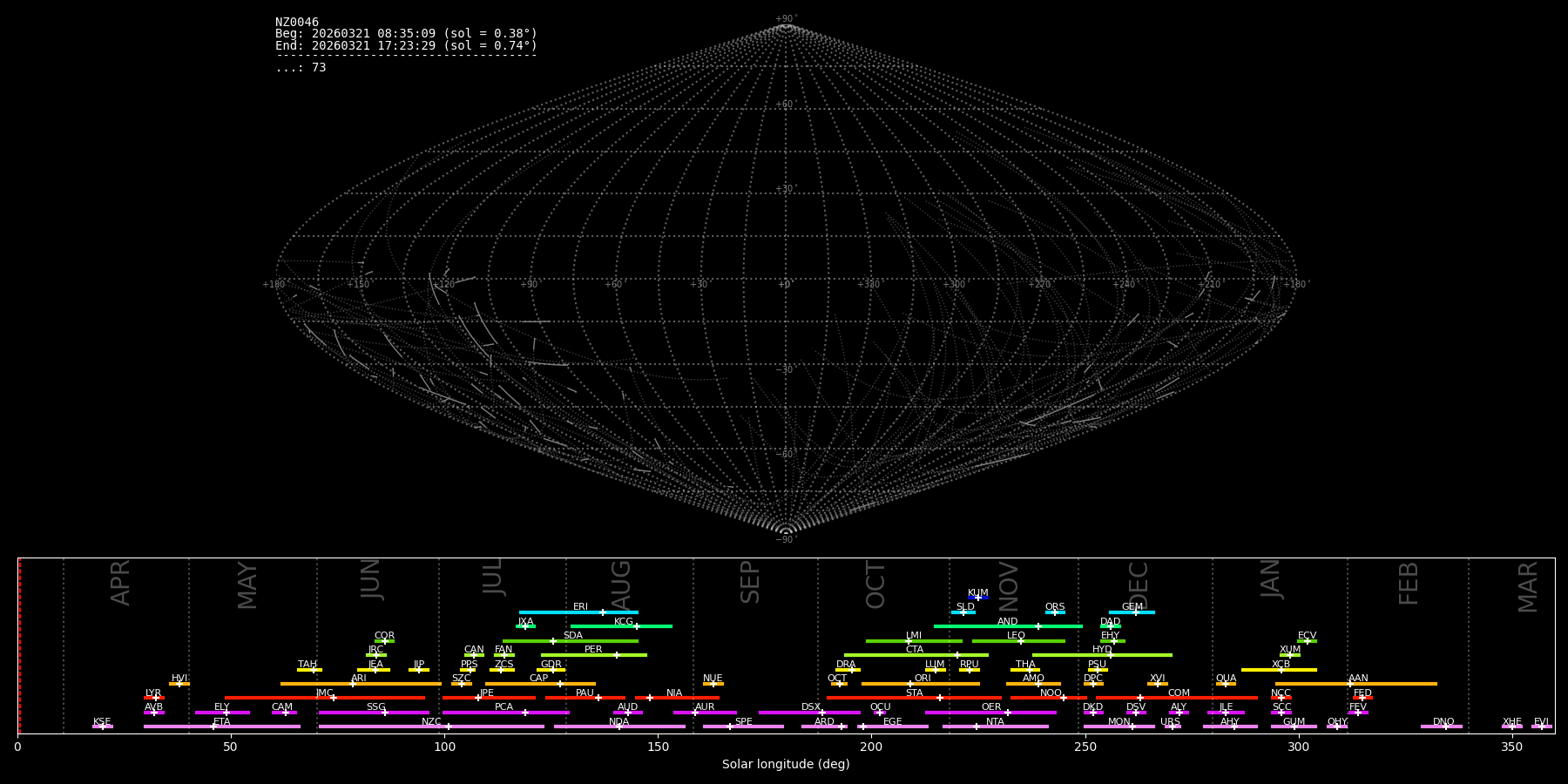Click the ETA shower label
Viewport: 1568px width, 784px height.
click(222, 722)
